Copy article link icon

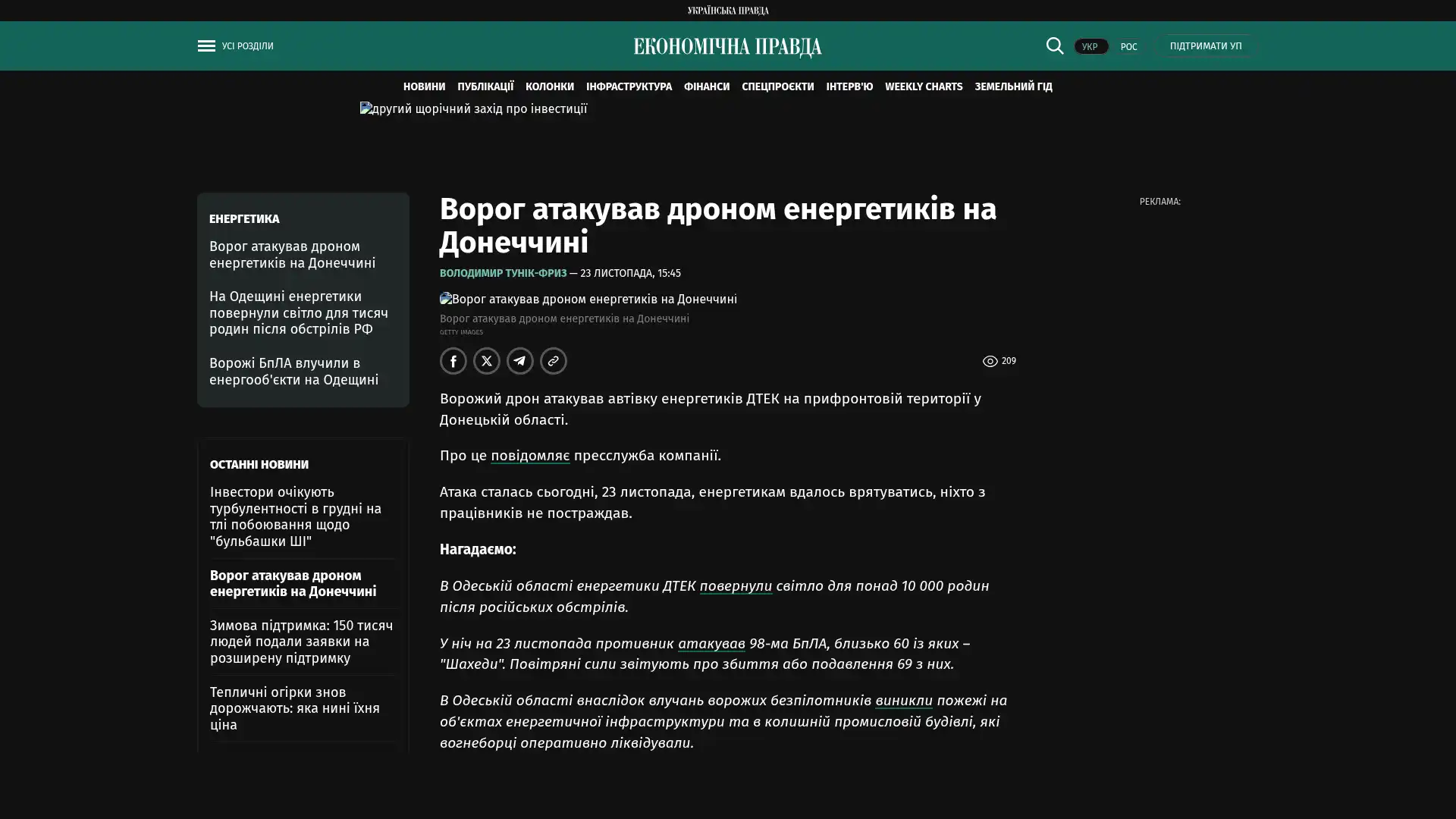pyautogui.click(x=553, y=361)
